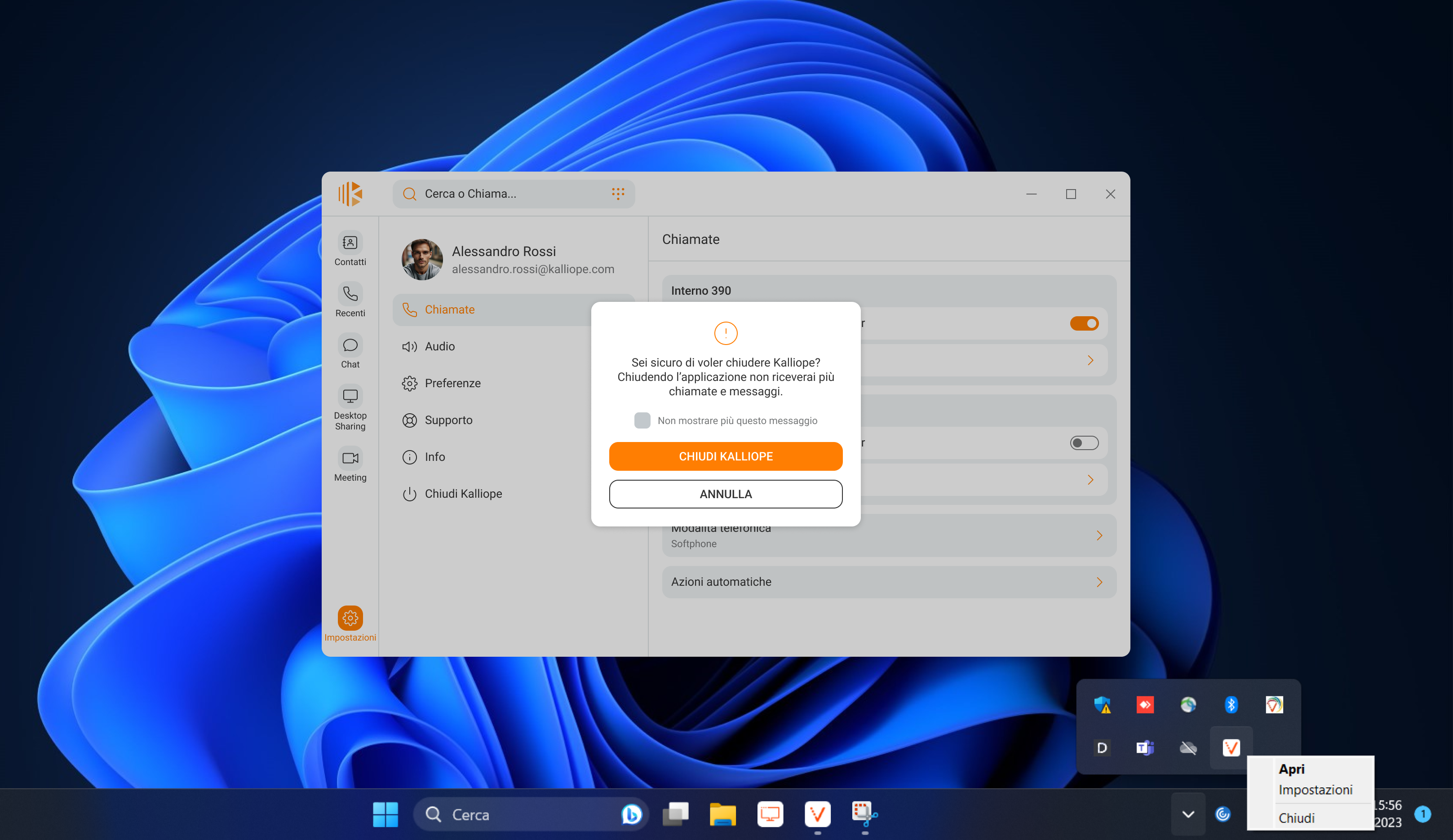Open the Meeting sidebar section
The height and width of the screenshot is (840, 1453).
(350, 464)
